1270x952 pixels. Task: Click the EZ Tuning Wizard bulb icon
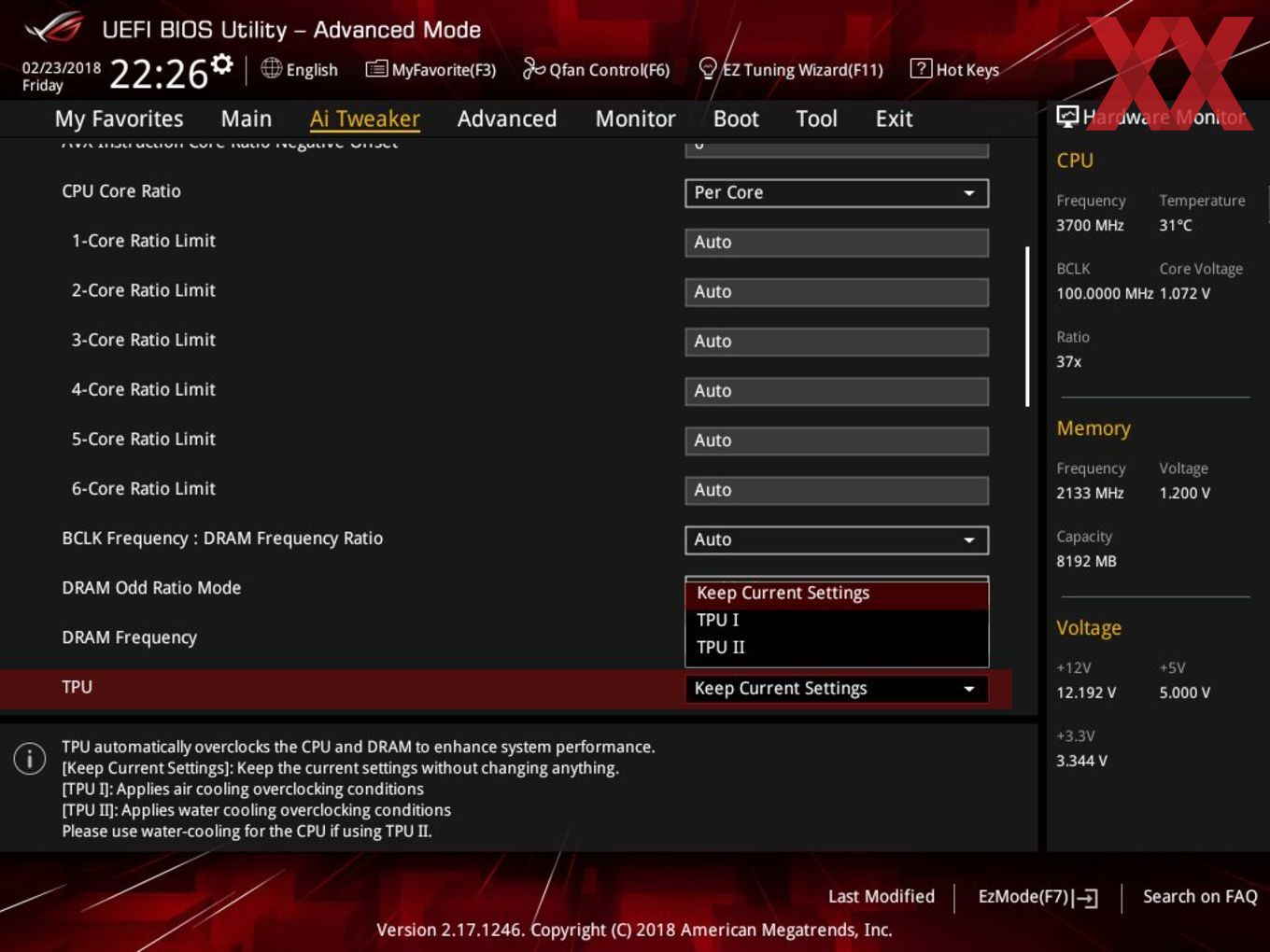click(708, 68)
